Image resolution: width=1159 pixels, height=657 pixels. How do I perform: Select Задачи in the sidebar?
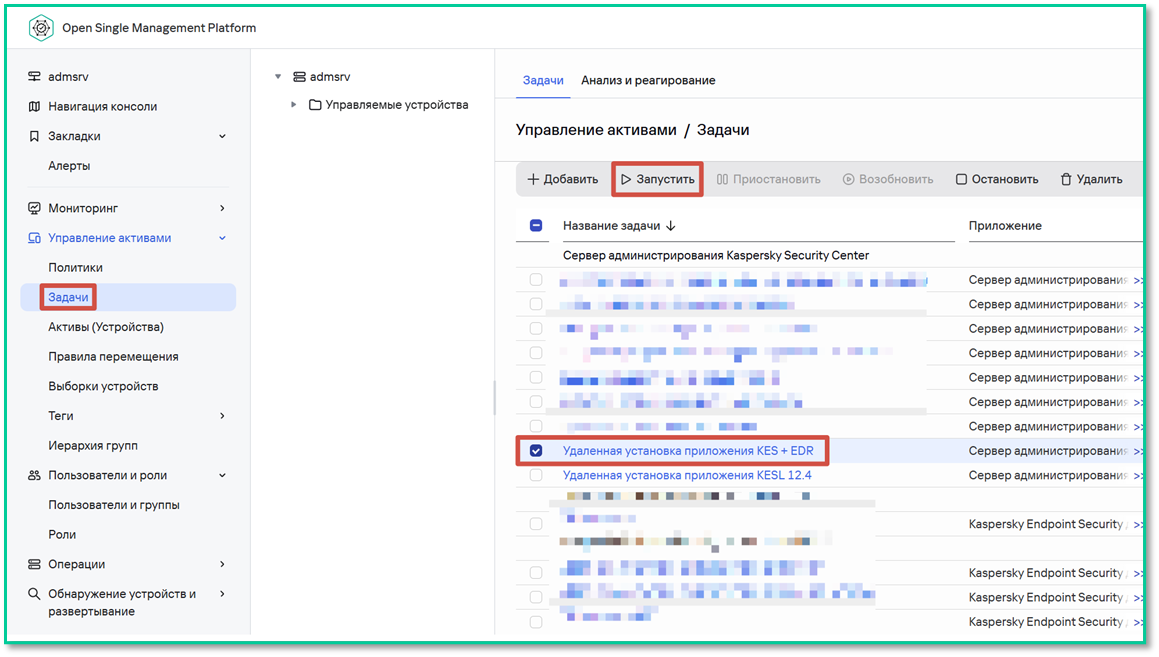point(68,297)
